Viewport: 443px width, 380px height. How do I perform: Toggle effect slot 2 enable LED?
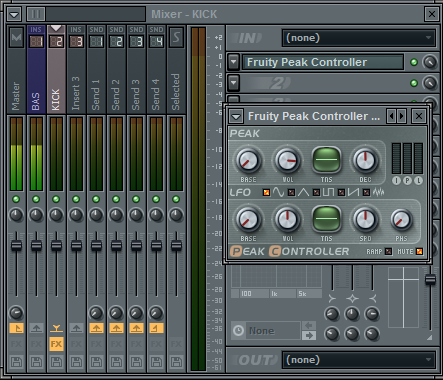pyautogui.click(x=414, y=83)
